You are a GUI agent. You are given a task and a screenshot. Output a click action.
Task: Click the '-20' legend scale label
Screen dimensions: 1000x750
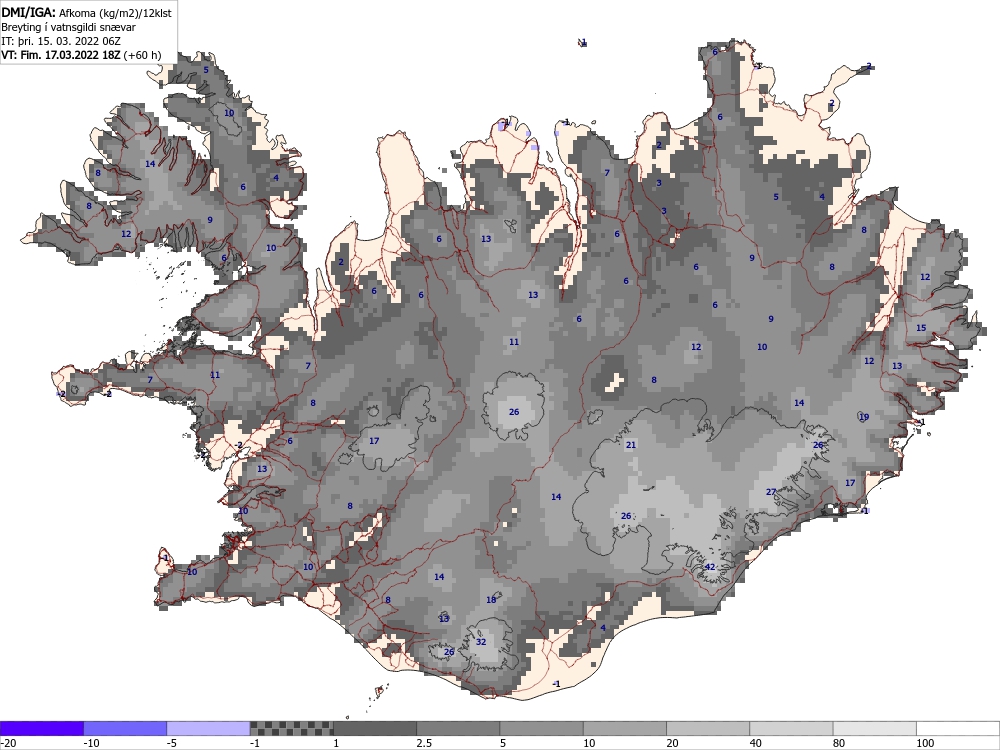(x=8, y=743)
